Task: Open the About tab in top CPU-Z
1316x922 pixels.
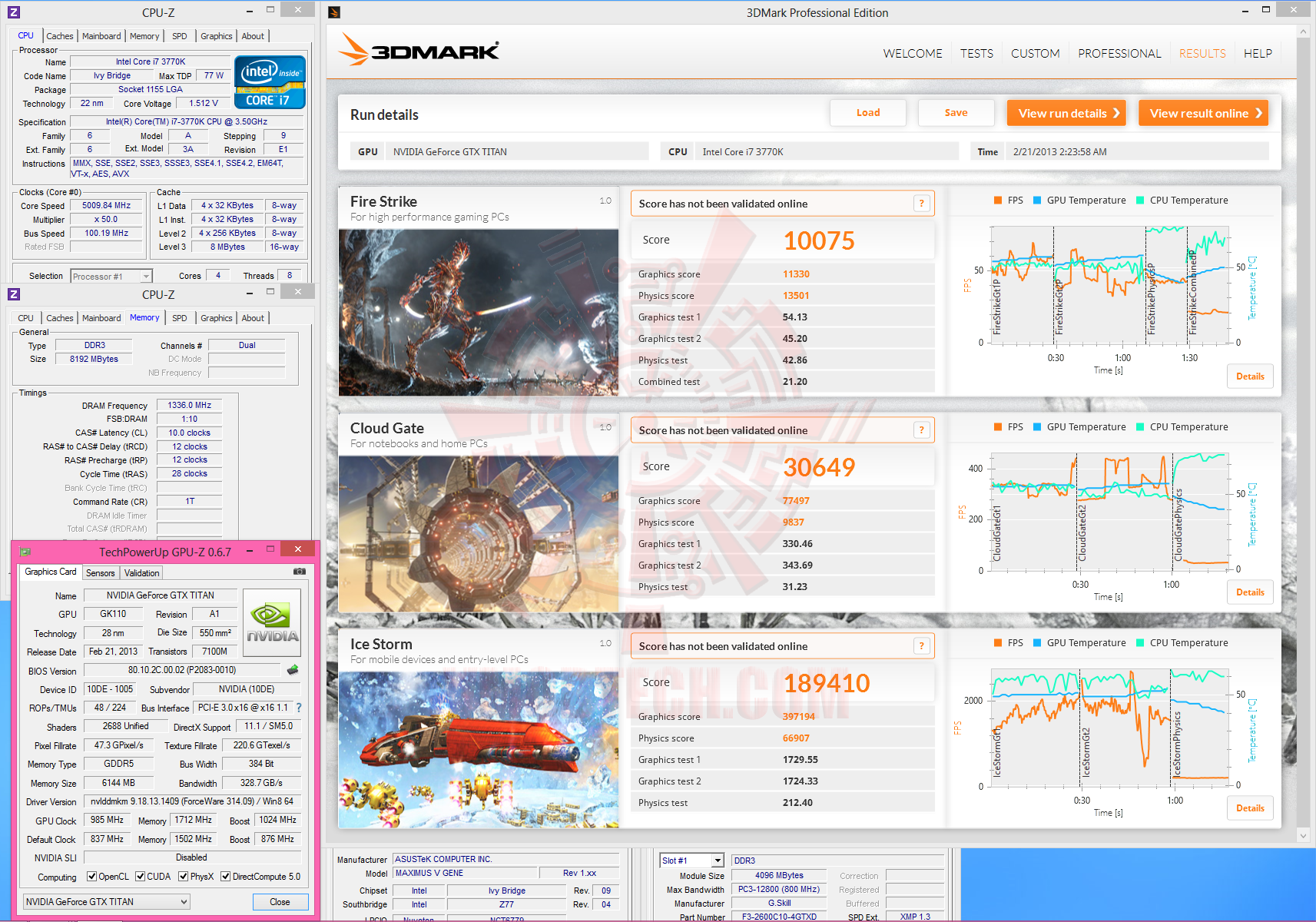Action: [x=253, y=36]
